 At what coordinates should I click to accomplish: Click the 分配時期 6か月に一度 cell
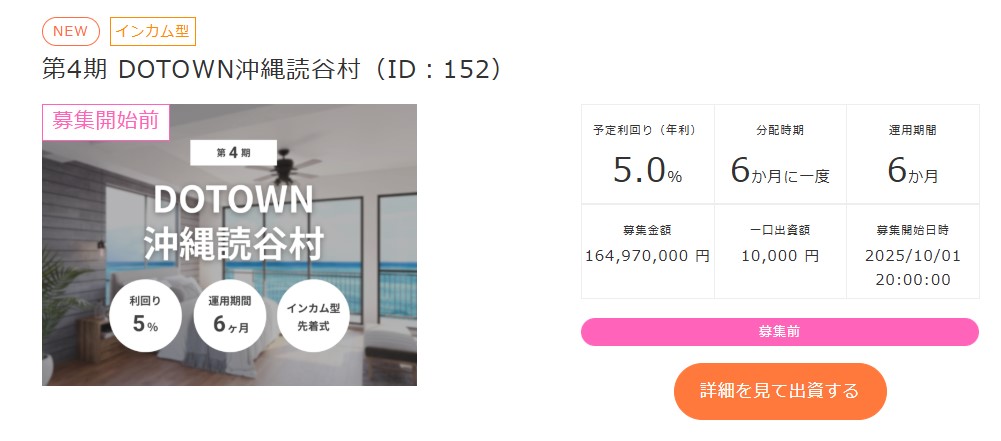(780, 155)
